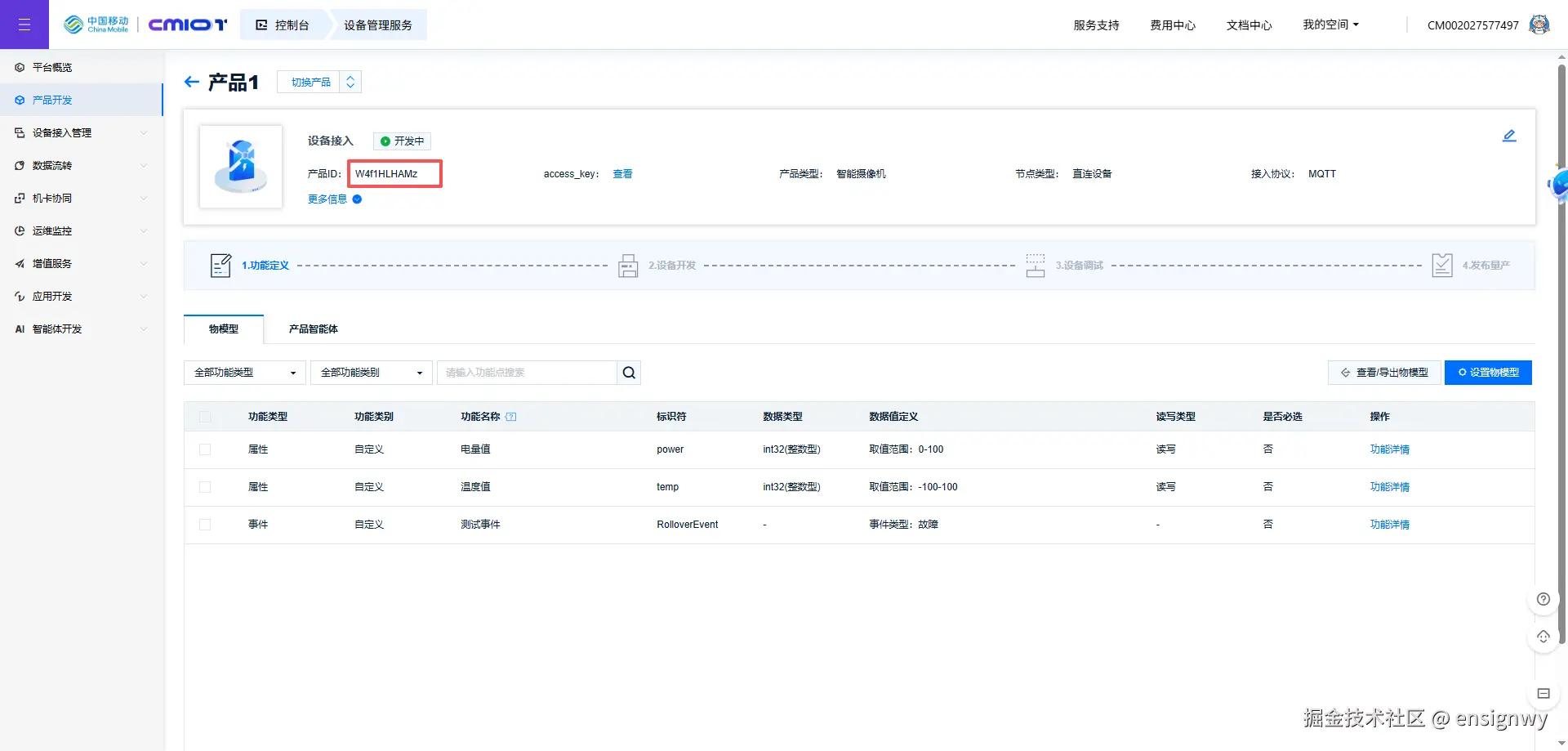Click the edit pencil icon on product card
The width and height of the screenshot is (1568, 751).
[1509, 136]
